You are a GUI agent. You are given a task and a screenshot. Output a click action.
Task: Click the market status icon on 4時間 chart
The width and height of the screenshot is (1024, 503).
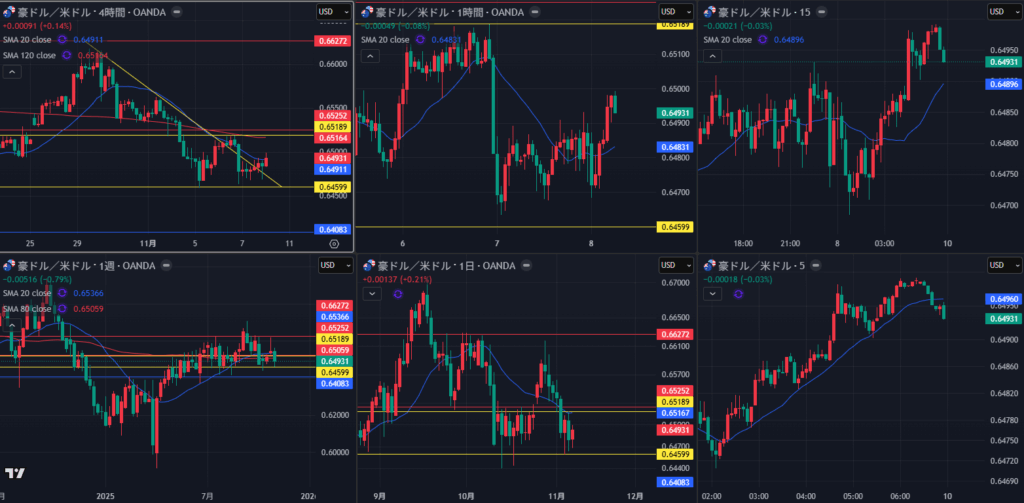pos(177,11)
